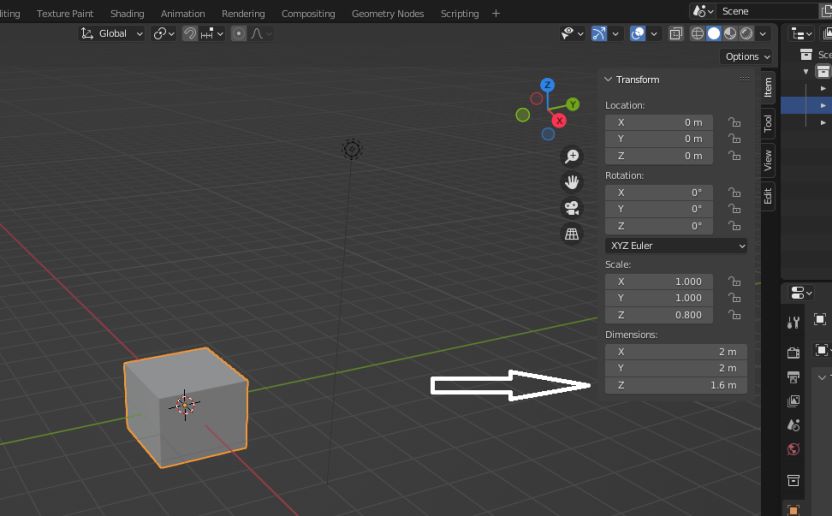Open the View tab in the sidebar
The width and height of the screenshot is (832, 516).
point(768,158)
